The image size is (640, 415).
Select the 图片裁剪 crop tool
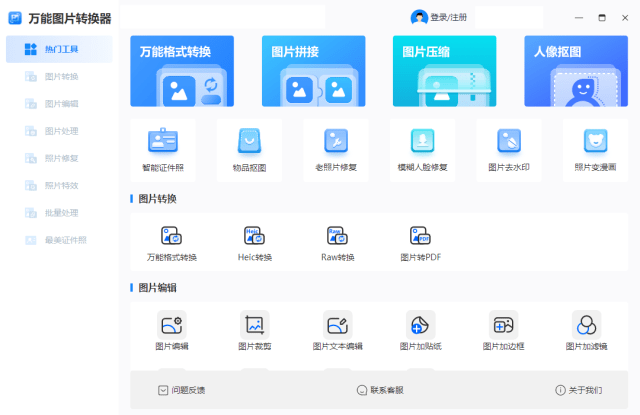pyautogui.click(x=254, y=324)
